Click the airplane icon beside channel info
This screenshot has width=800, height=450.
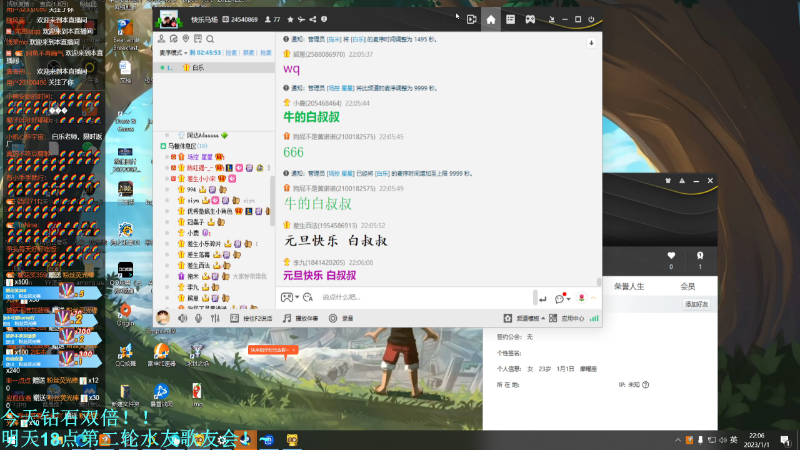(302, 19)
